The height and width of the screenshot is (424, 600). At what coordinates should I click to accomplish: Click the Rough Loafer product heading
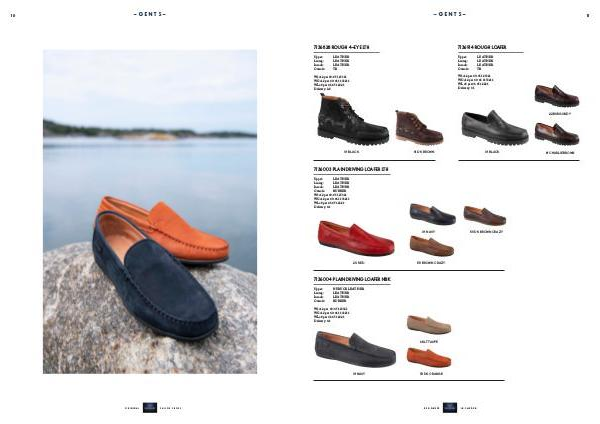pos(482,47)
